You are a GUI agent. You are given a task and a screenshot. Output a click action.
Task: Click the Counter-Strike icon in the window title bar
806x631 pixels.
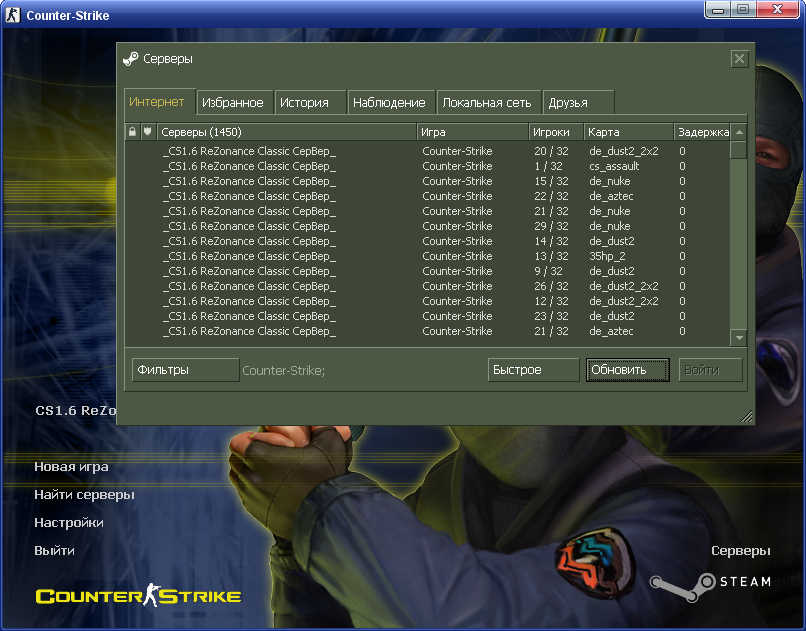click(x=12, y=15)
